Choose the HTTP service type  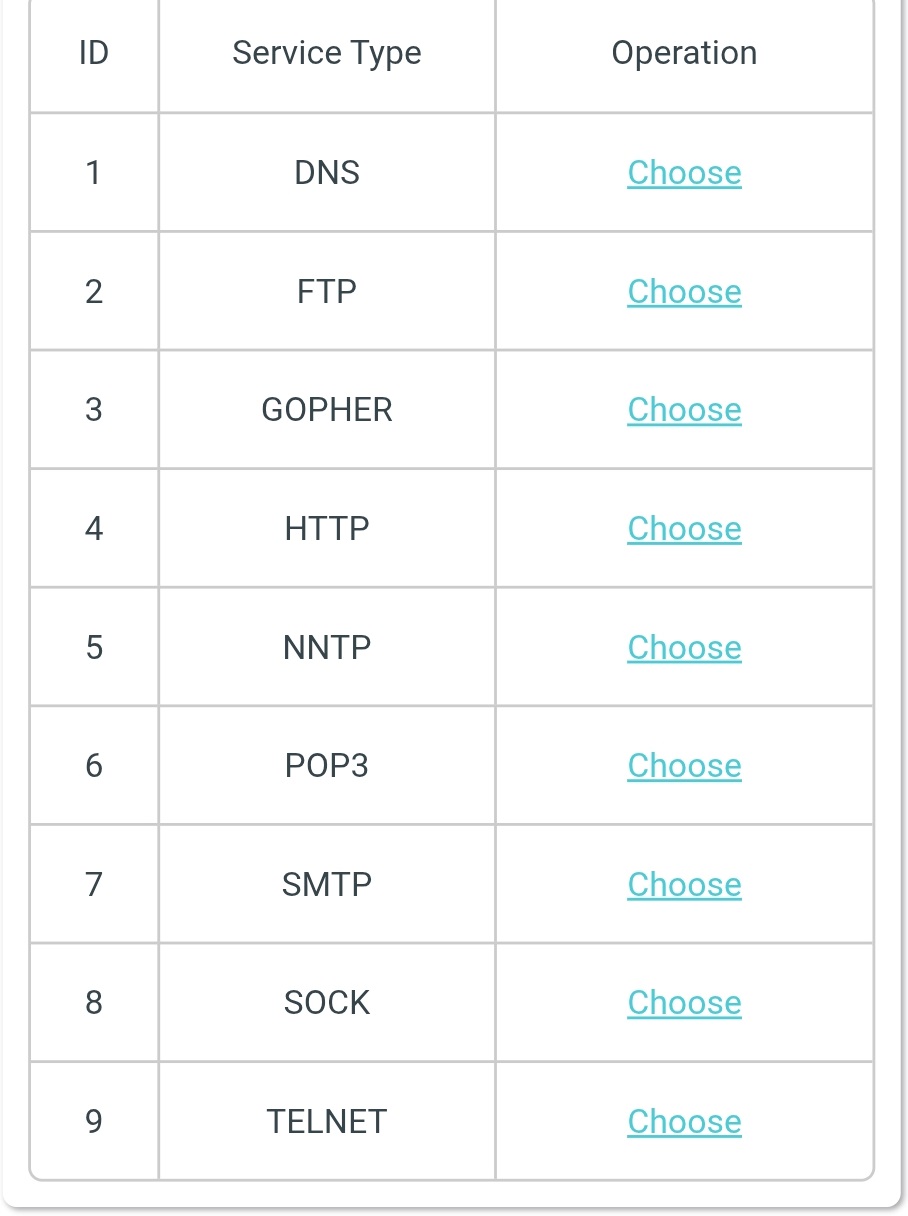tap(684, 528)
